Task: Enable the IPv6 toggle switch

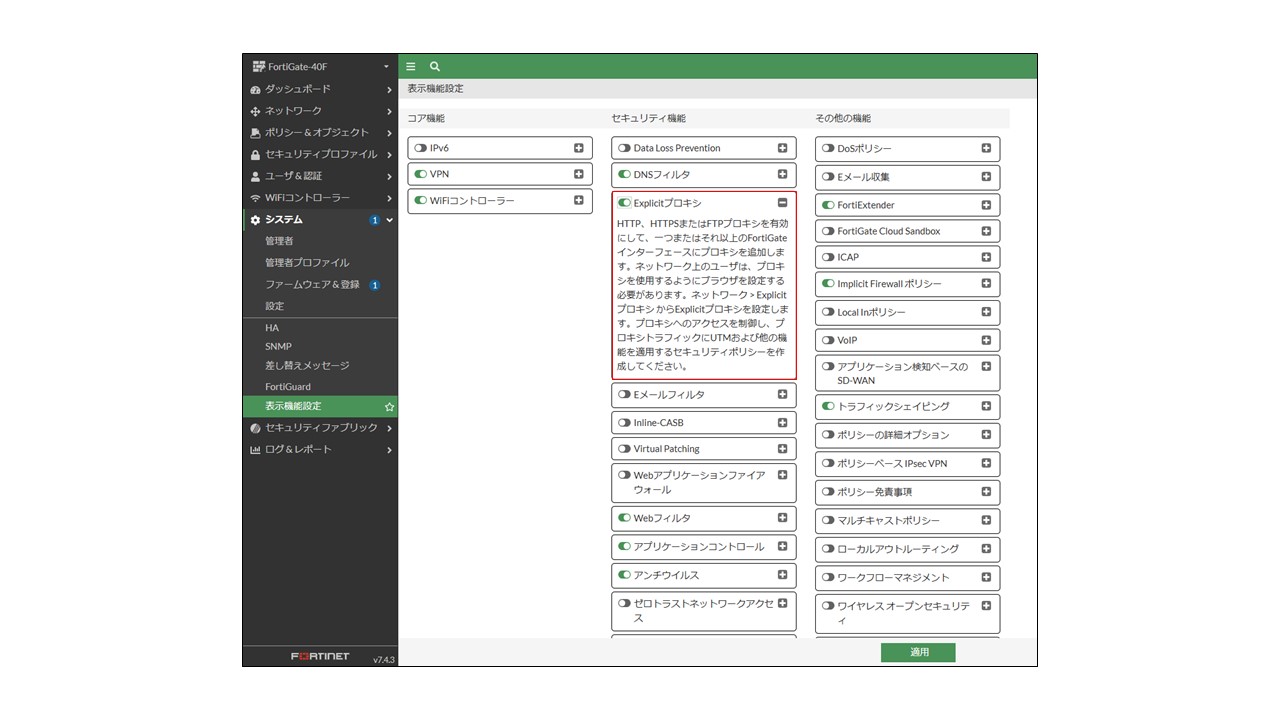Action: [421, 148]
